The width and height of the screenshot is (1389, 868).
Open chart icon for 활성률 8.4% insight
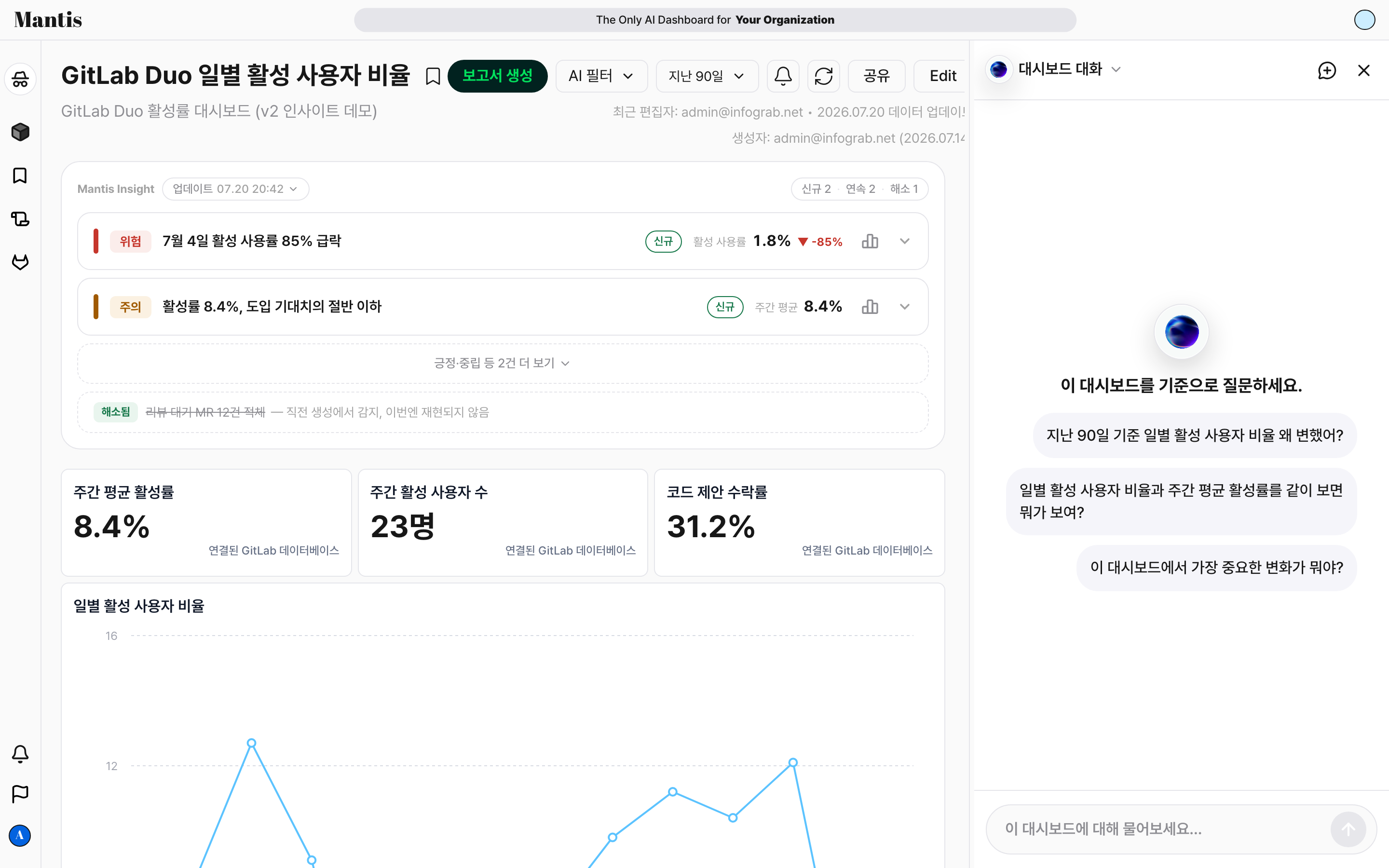tap(870, 307)
